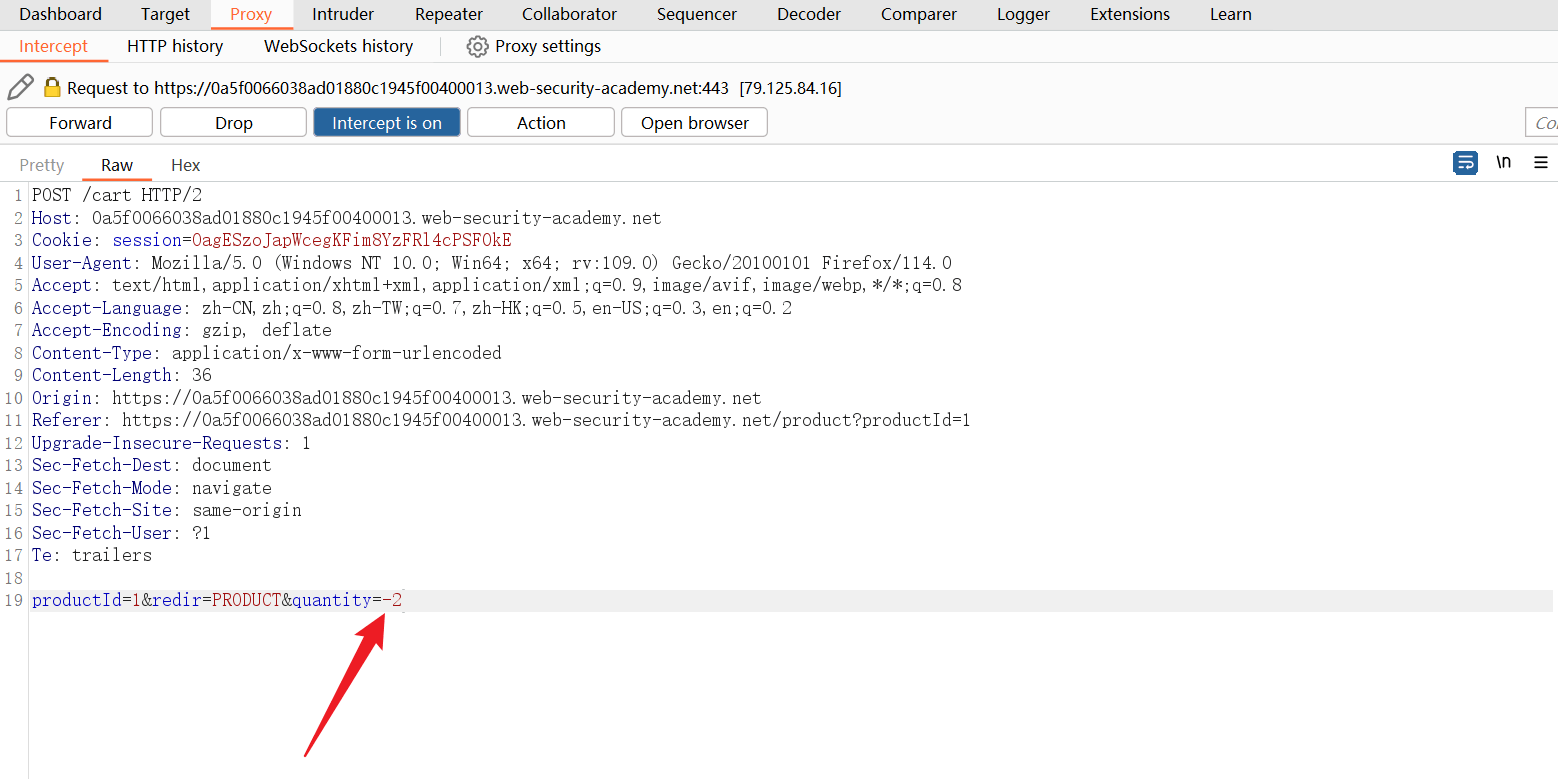Switch to the HTTP history tab

(x=175, y=47)
